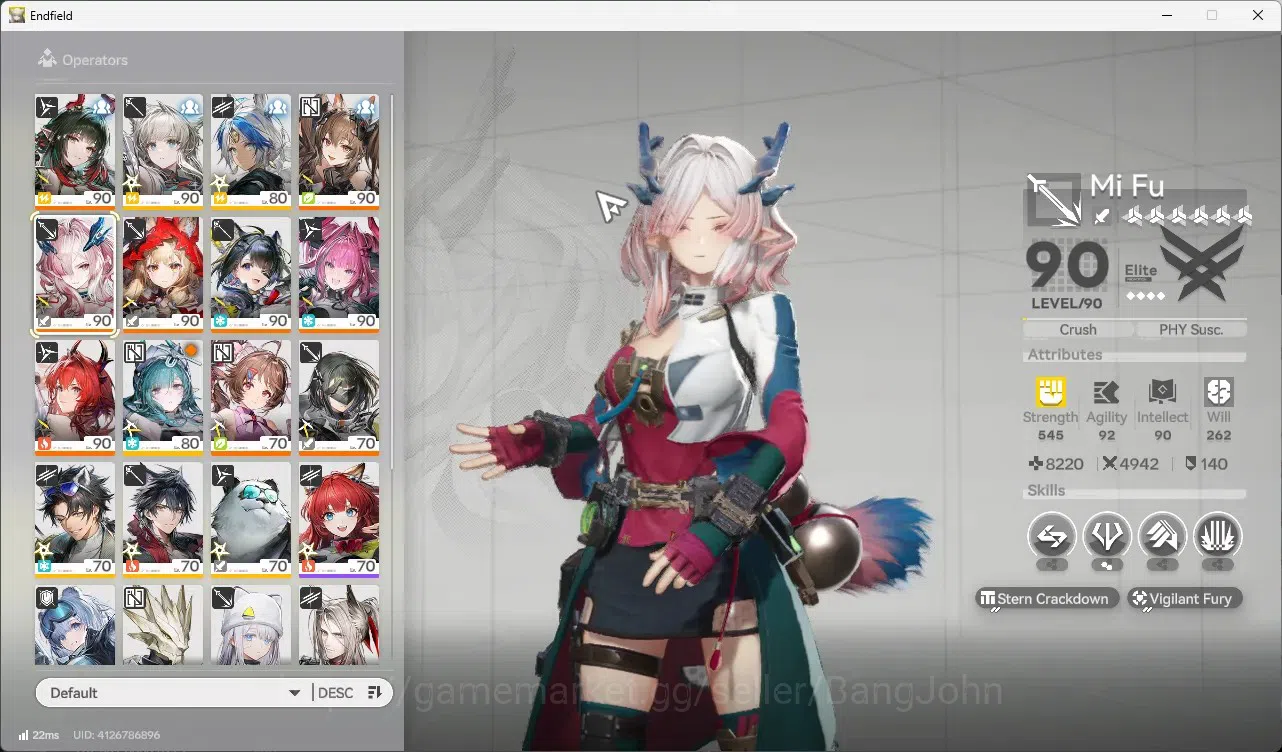This screenshot has width=1282, height=752.
Task: Click the link badge under the third skill
Action: click(1163, 565)
